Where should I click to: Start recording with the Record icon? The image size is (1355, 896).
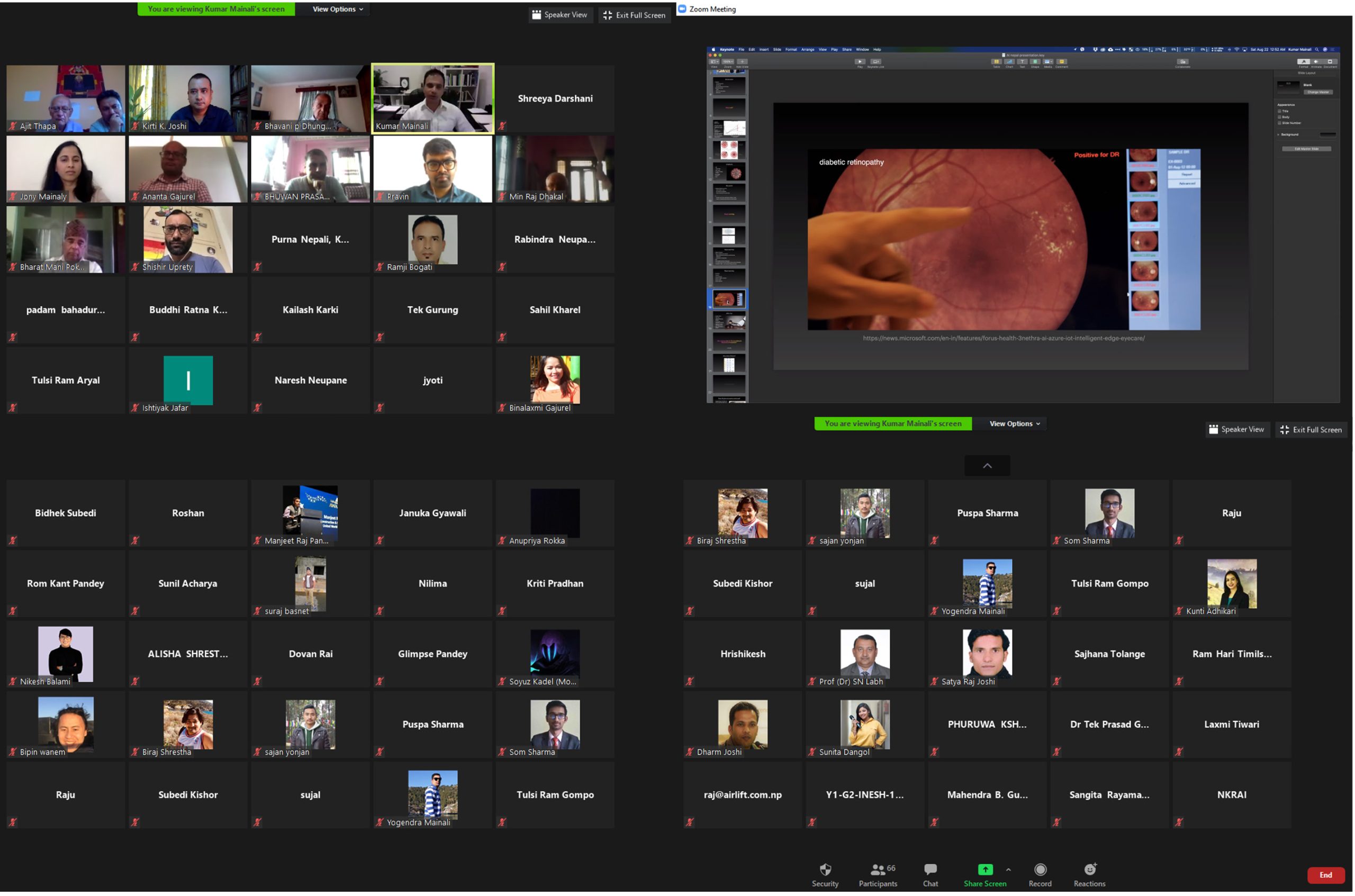click(x=1040, y=870)
